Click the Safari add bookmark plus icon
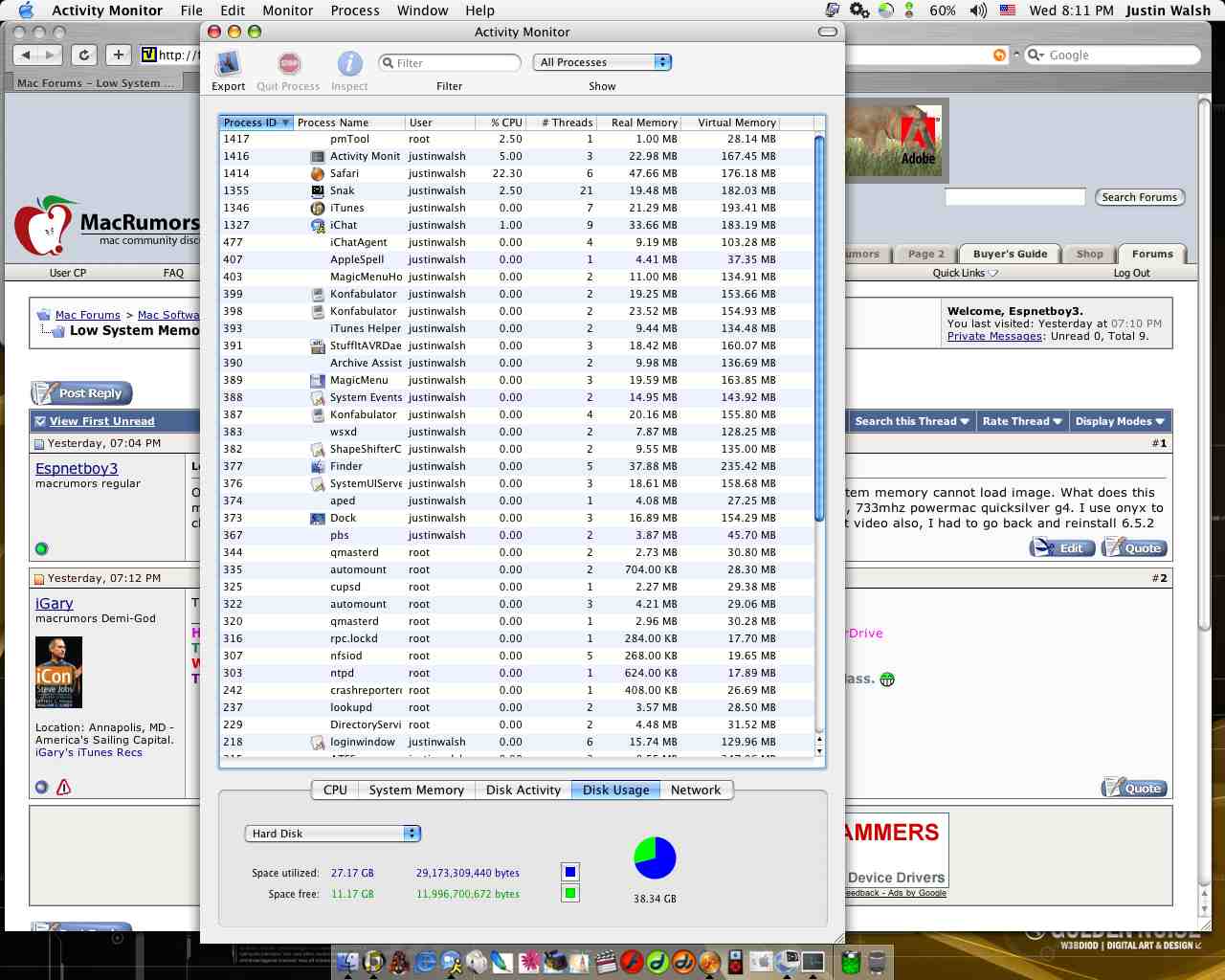The width and height of the screenshot is (1225, 980). pos(118,56)
